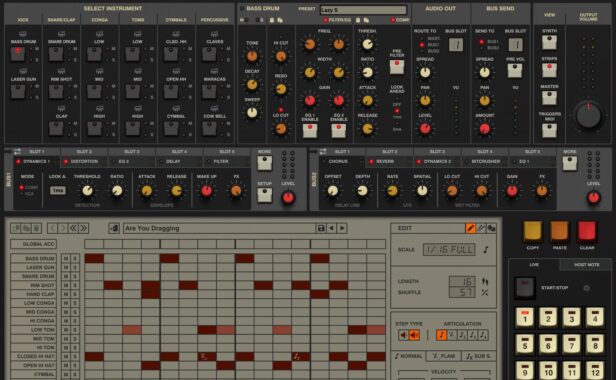Select Bus 1 Slot 3 tab
Image resolution: width=616 pixels, height=380 pixels.
point(132,152)
